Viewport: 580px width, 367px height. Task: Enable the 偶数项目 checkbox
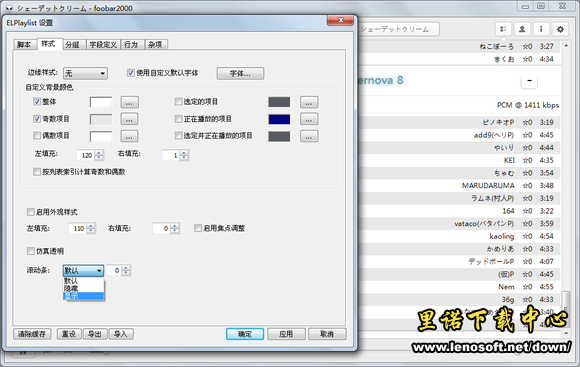click(37, 135)
